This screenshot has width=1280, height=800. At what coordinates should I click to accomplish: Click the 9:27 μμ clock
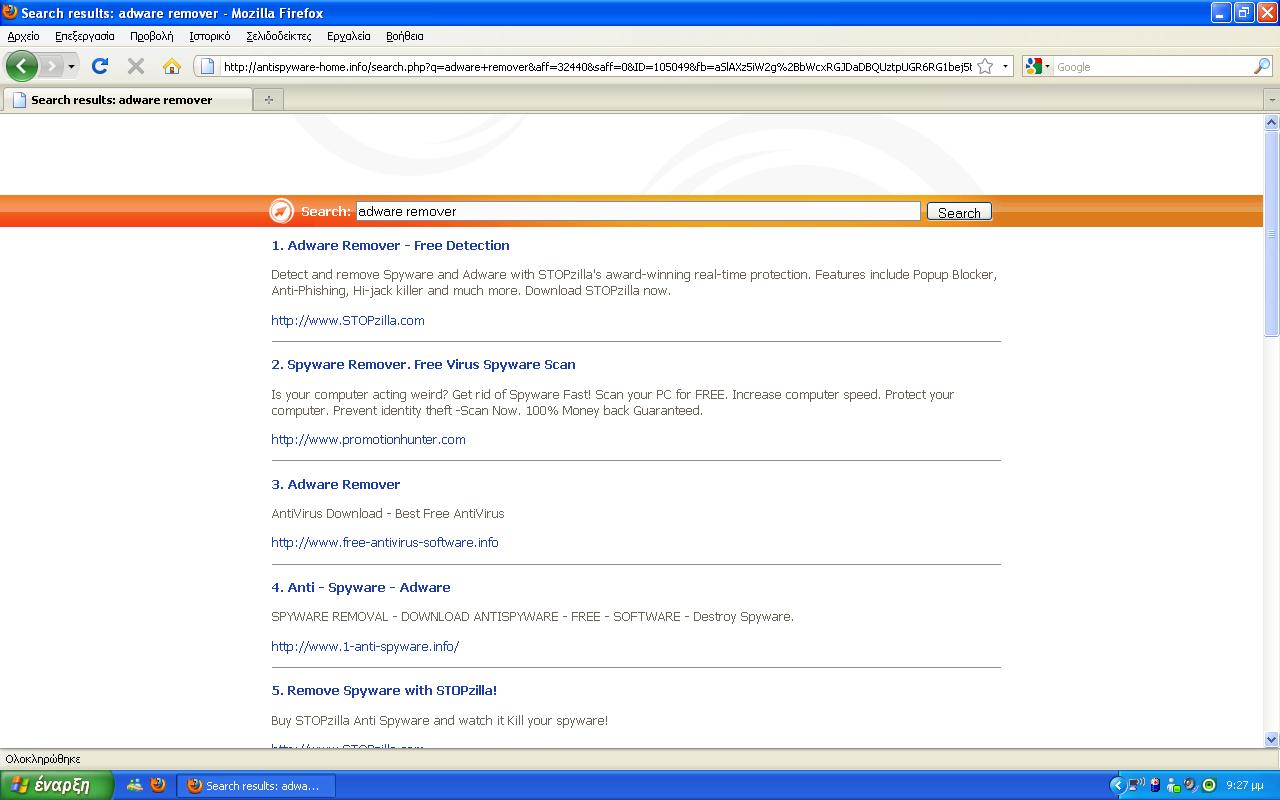1245,786
